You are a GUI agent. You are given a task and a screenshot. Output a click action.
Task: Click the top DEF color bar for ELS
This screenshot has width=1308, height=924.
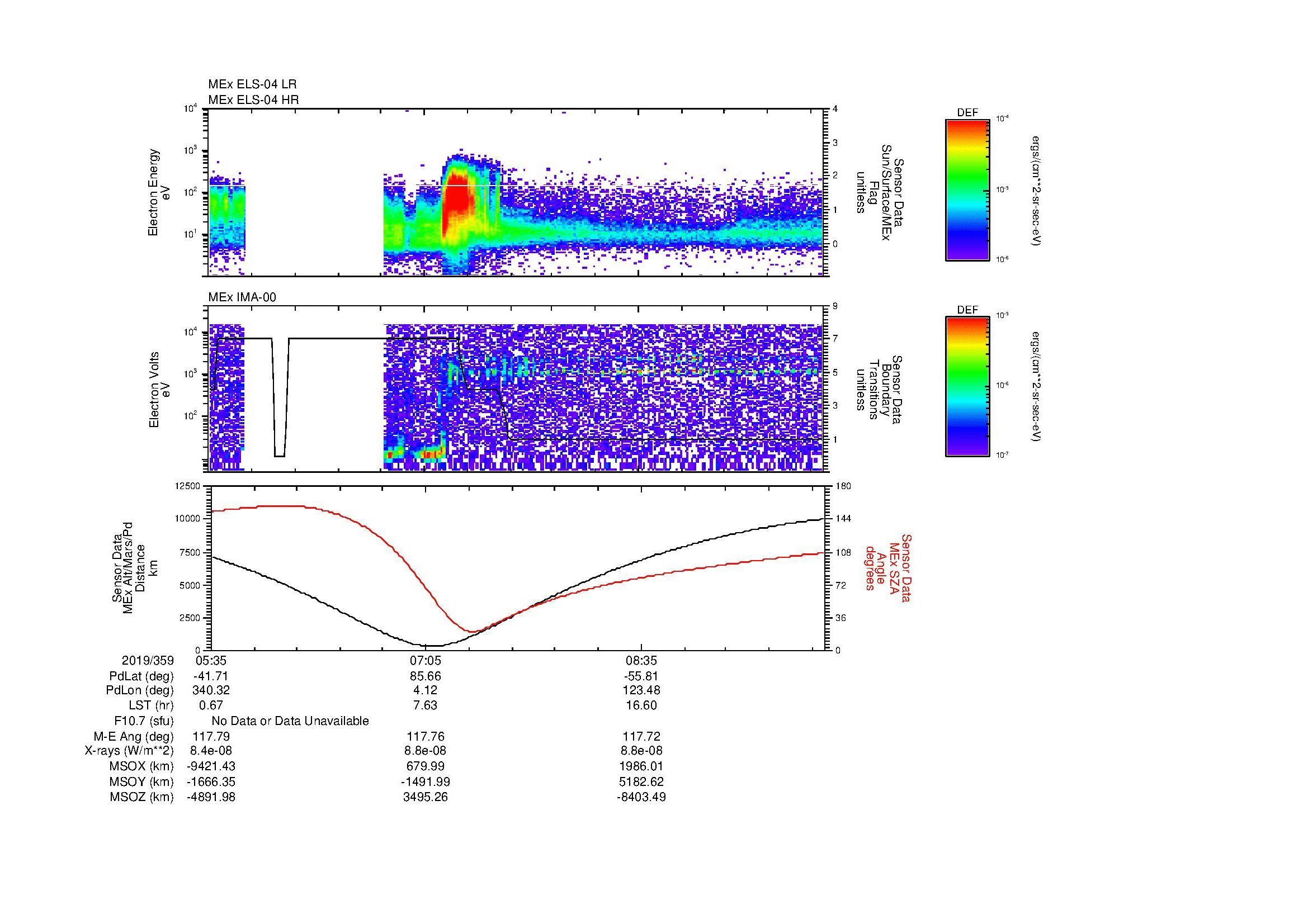967,190
